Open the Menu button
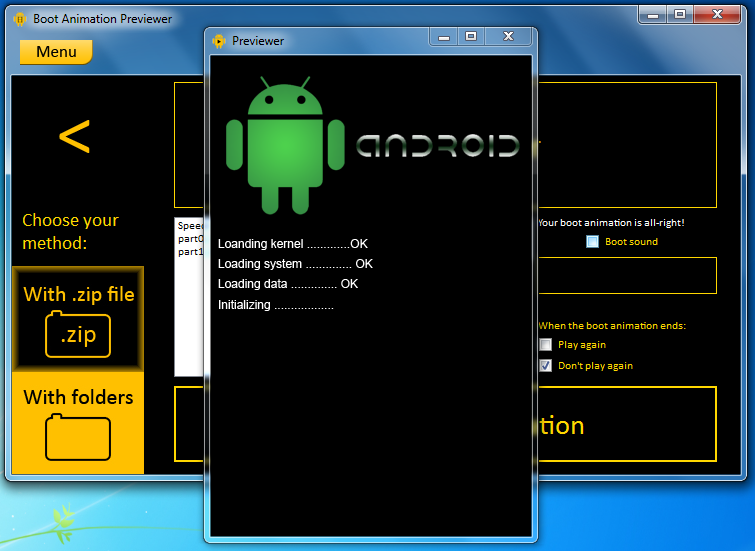The height and width of the screenshot is (551, 755). tap(56, 52)
